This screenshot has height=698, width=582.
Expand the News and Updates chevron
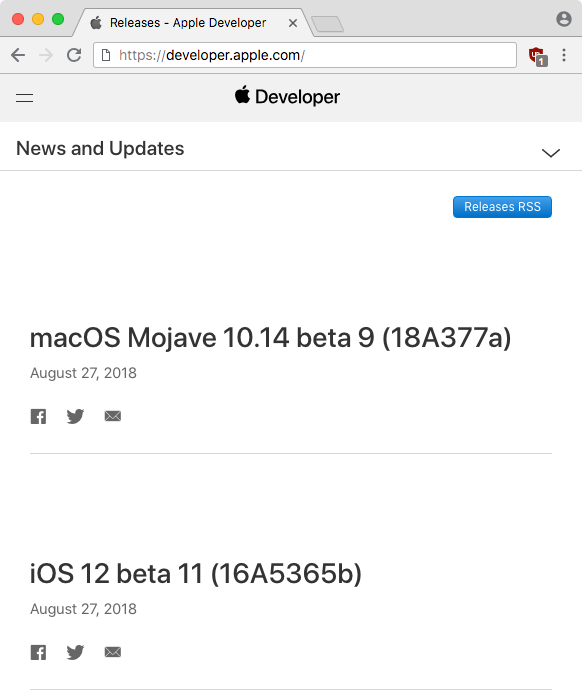point(551,153)
